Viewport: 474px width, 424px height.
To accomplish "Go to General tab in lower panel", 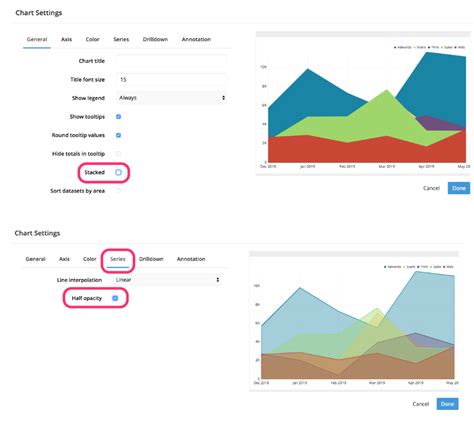I will pos(35,259).
